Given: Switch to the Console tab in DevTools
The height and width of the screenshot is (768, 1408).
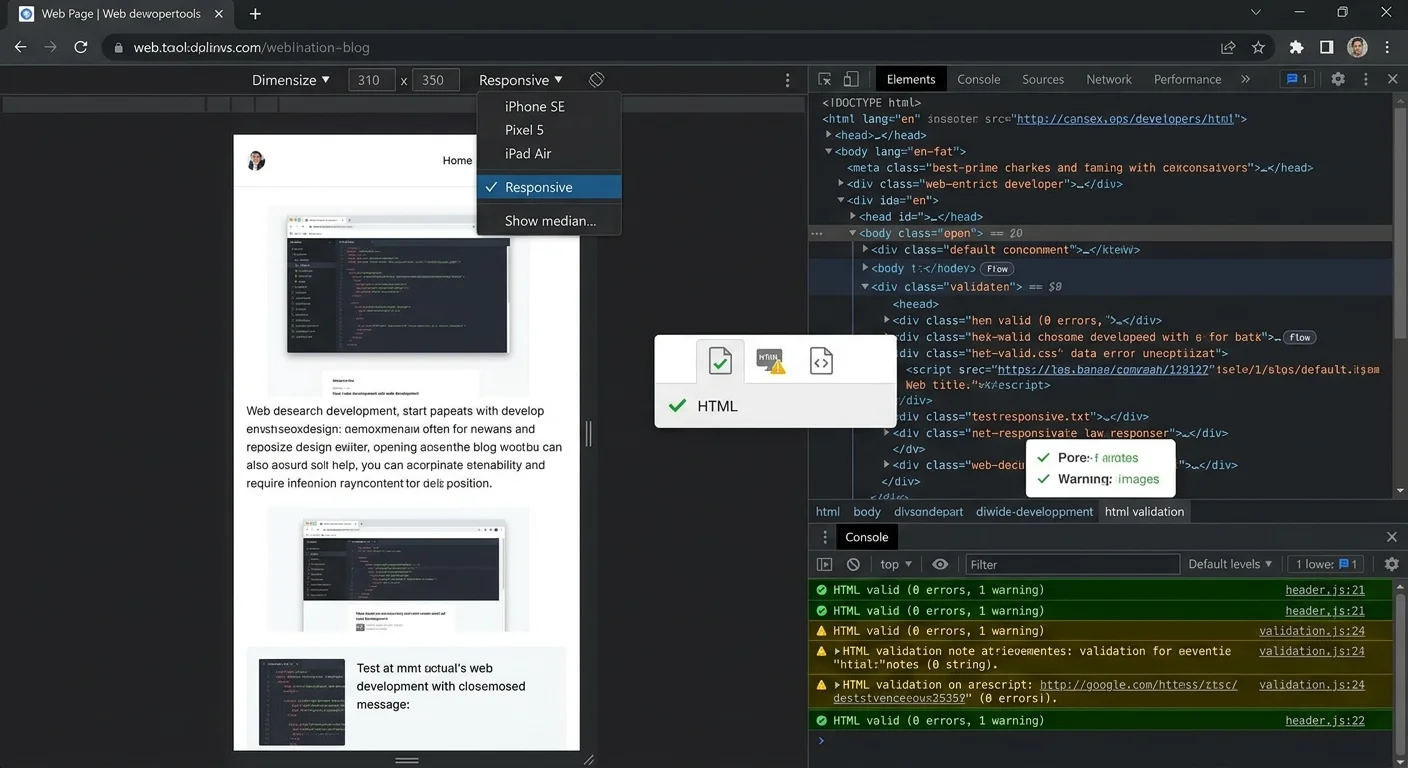Looking at the screenshot, I should (978, 79).
